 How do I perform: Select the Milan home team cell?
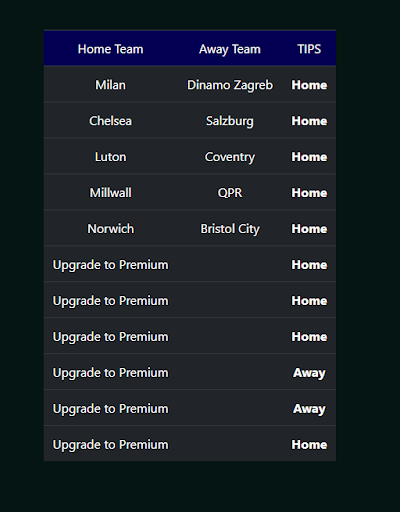[x=110, y=85]
